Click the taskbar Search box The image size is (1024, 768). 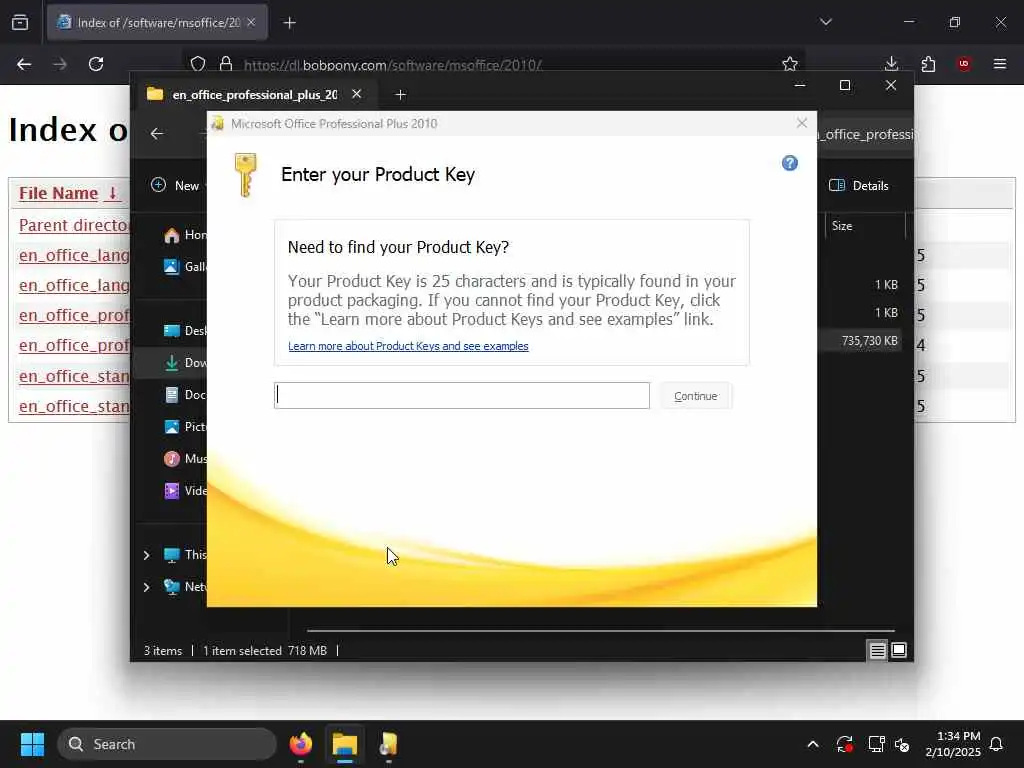click(167, 744)
